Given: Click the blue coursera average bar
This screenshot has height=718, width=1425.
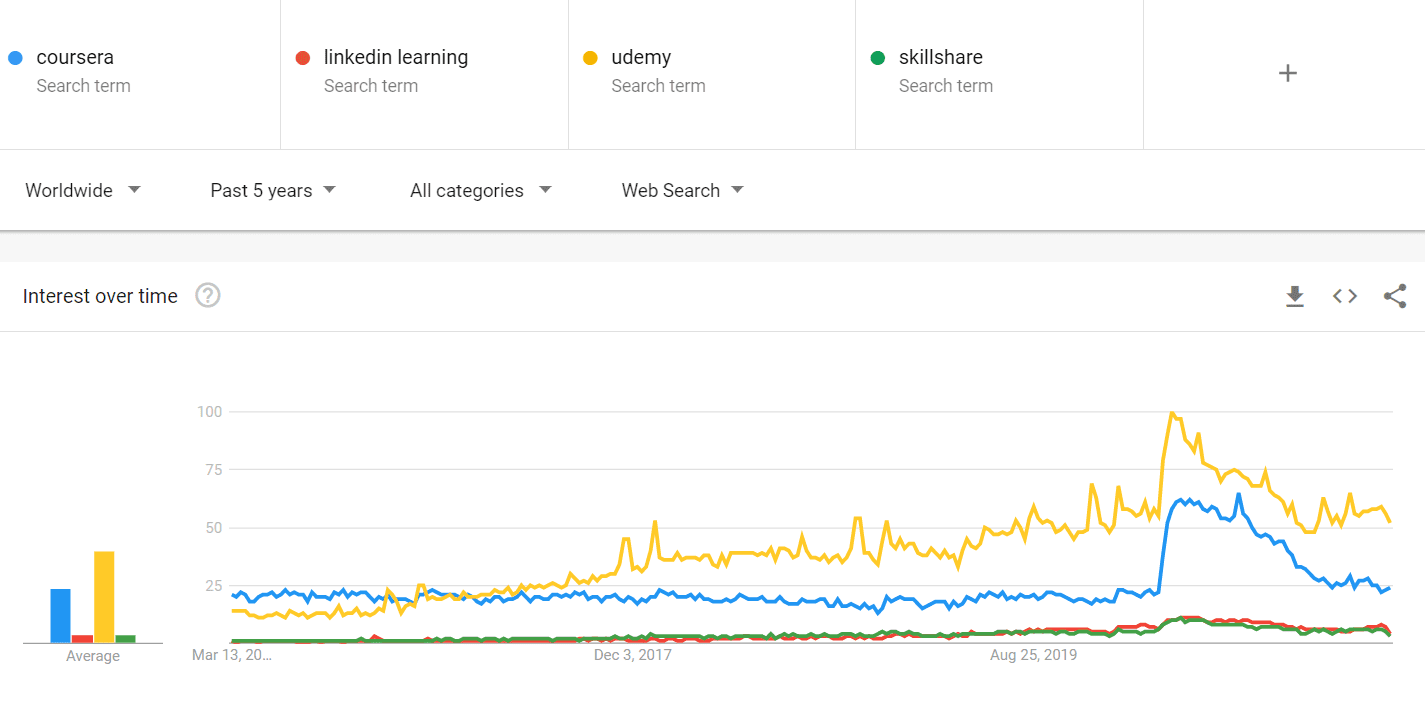Looking at the screenshot, I should coord(61,616).
